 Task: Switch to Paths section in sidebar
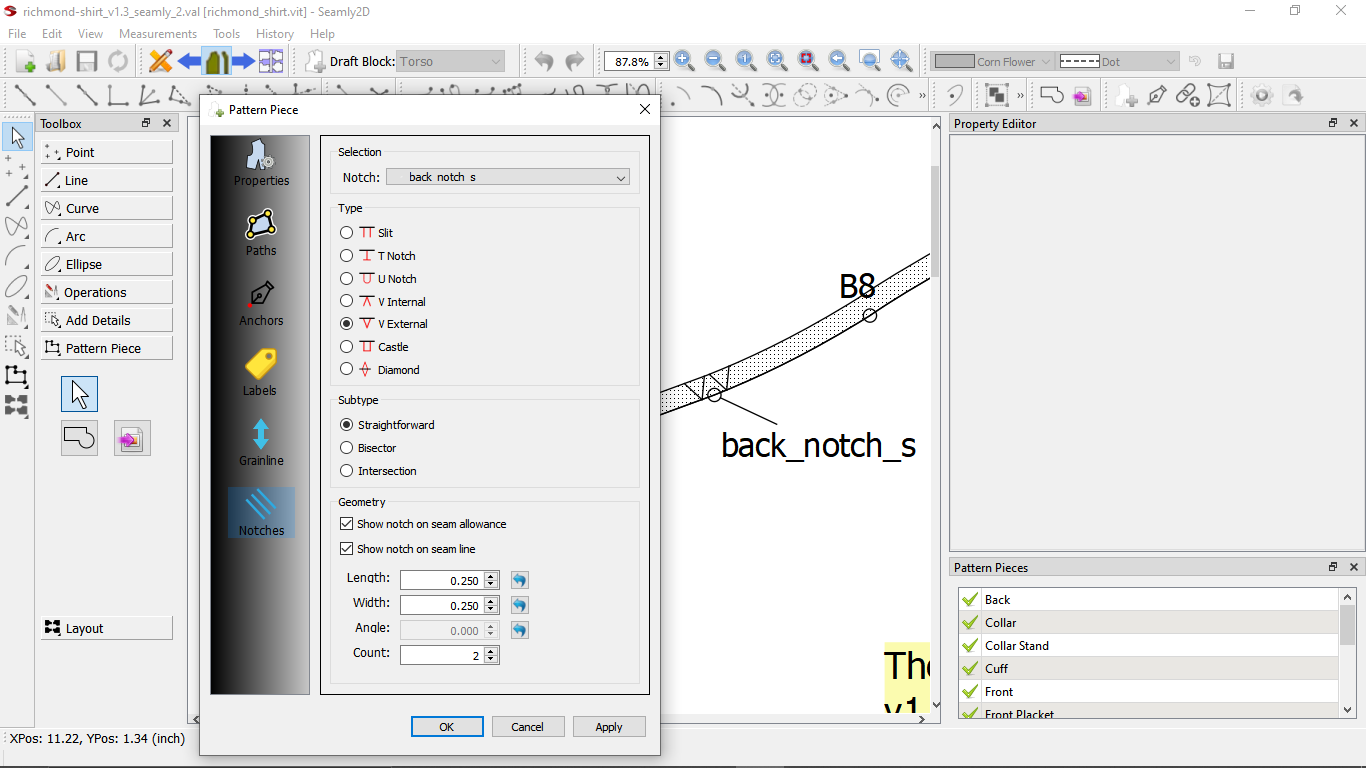(x=260, y=233)
